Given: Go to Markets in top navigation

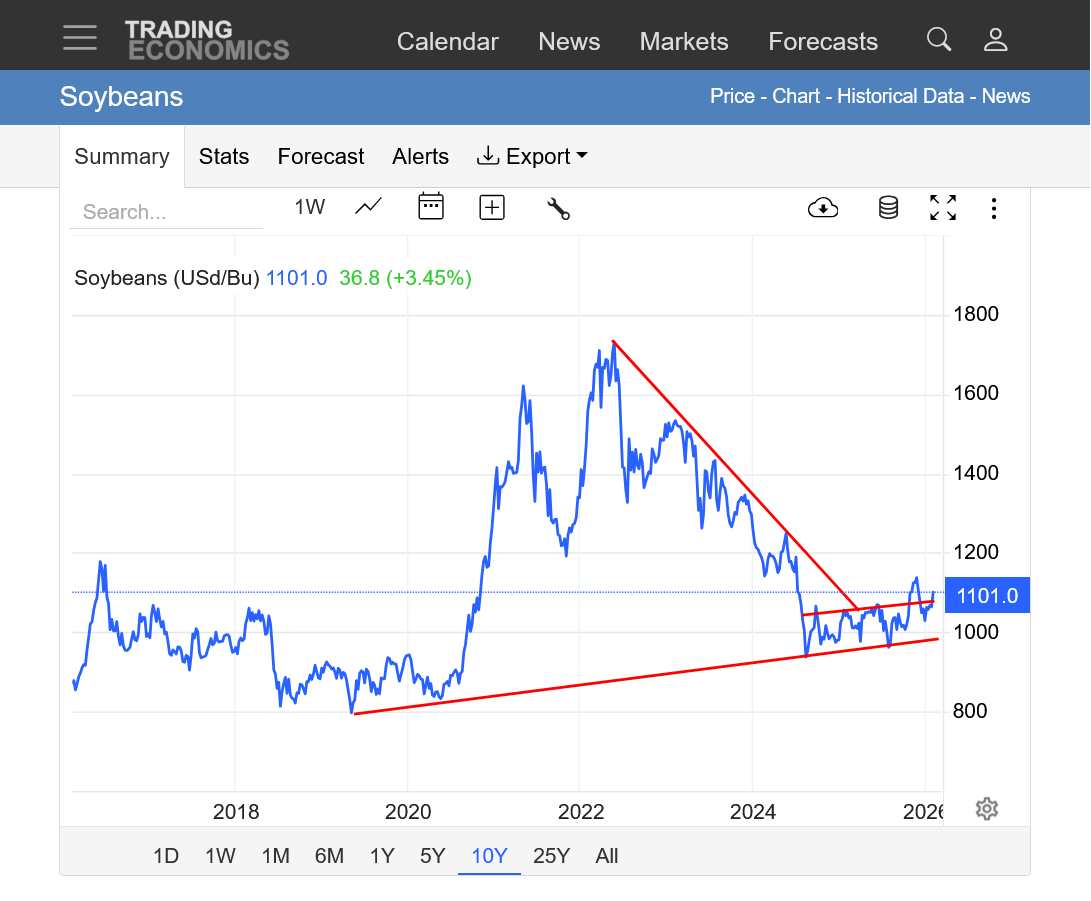Looking at the screenshot, I should point(684,41).
